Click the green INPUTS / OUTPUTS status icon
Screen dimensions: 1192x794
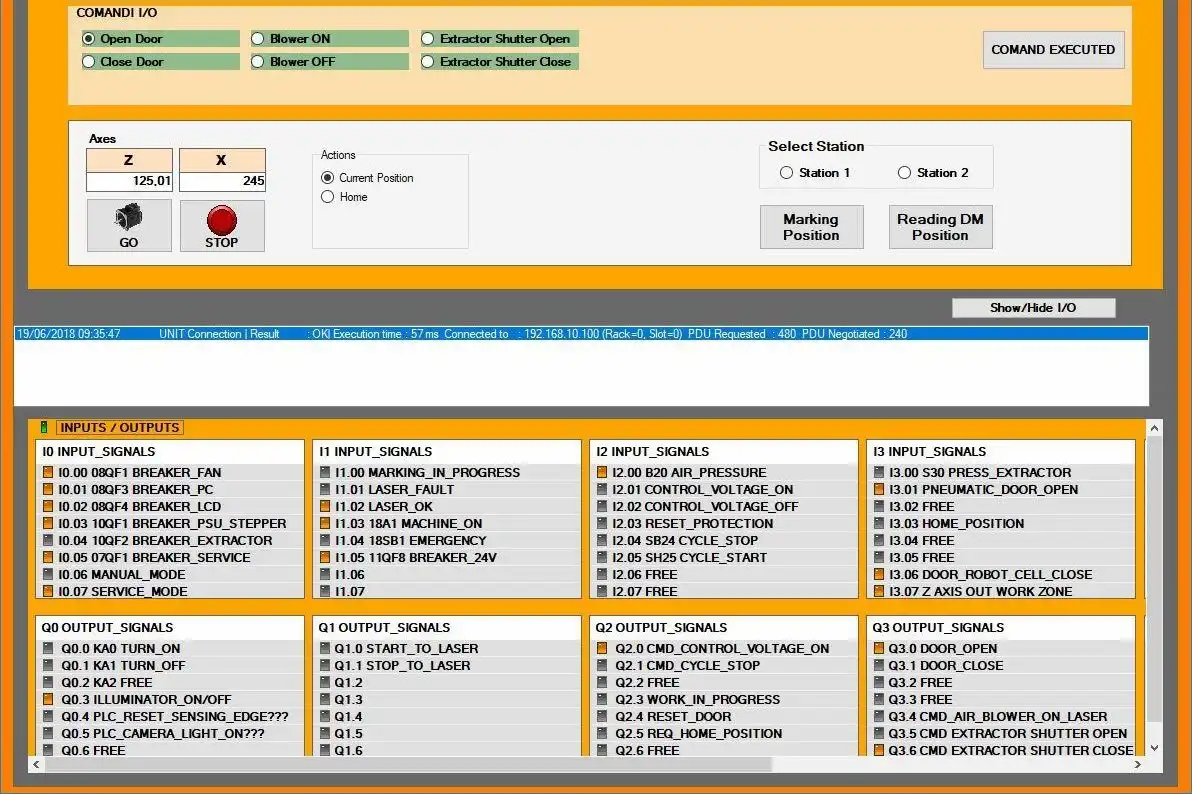point(43,428)
